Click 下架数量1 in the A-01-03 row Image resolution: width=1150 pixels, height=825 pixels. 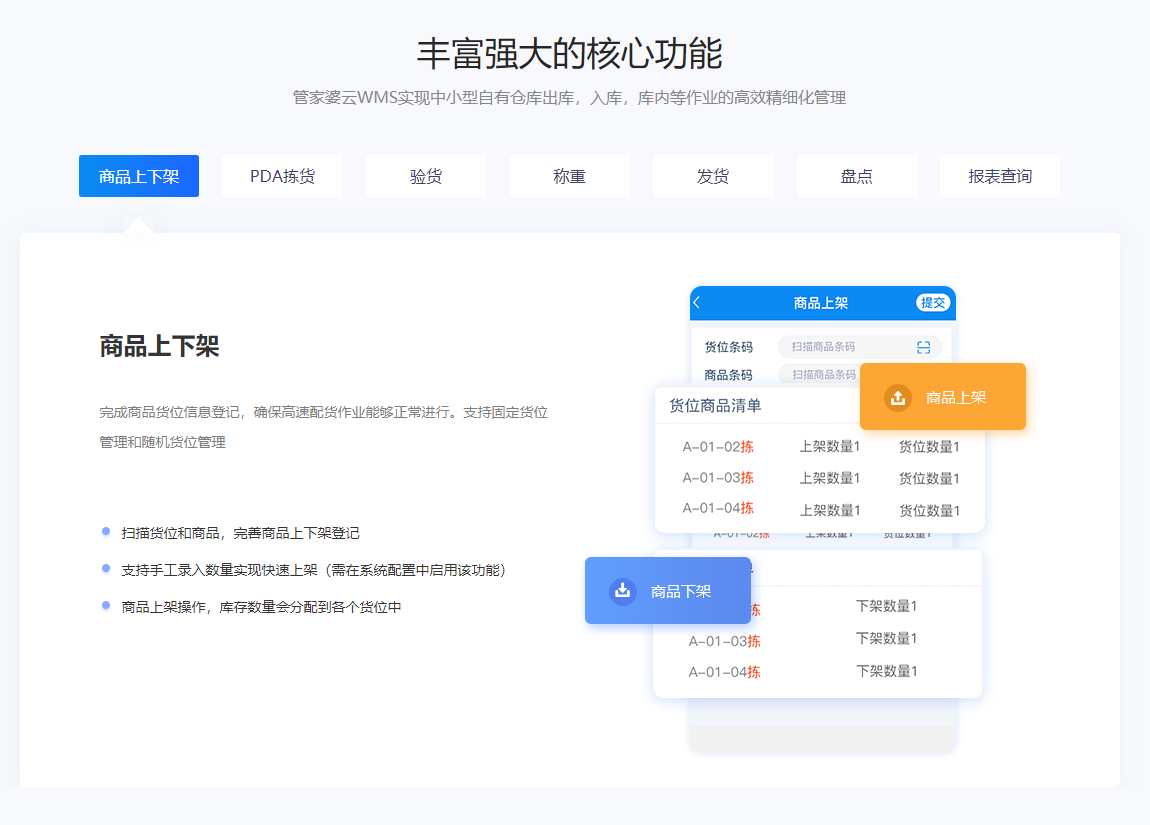(886, 638)
